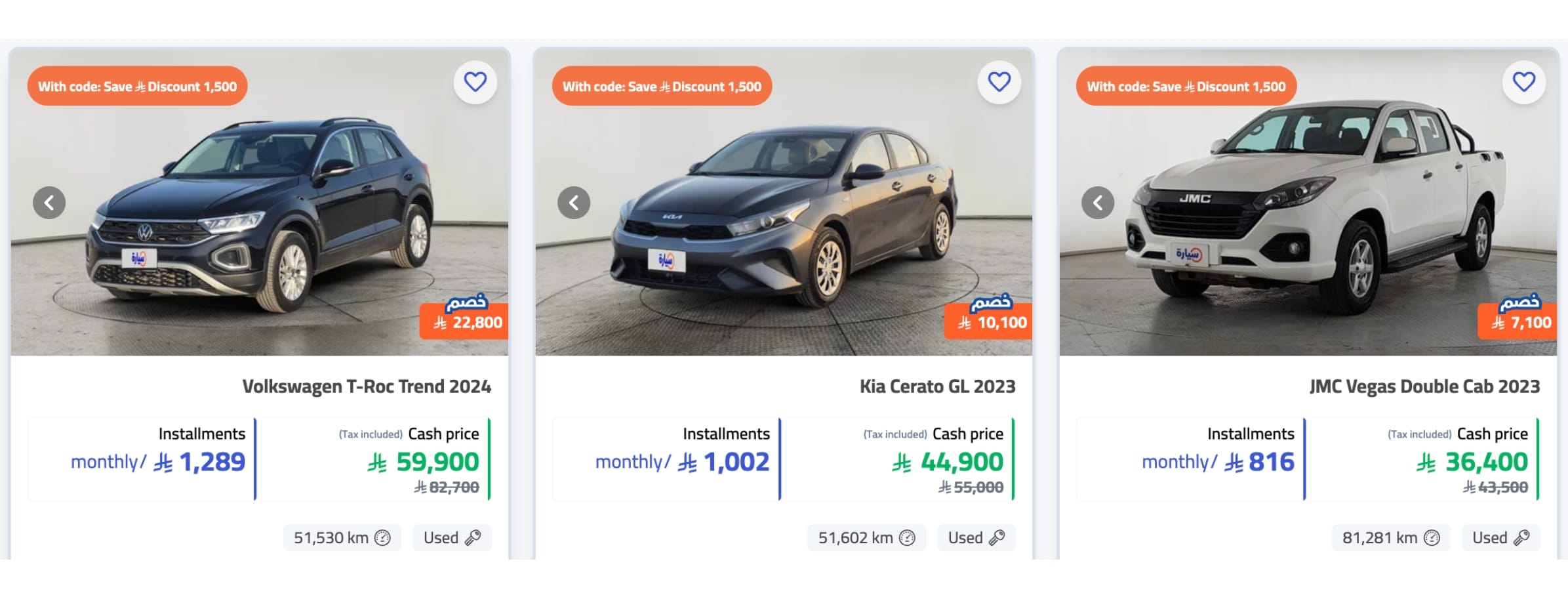Open the Kia Cerato GL 2023 title

pos(937,386)
